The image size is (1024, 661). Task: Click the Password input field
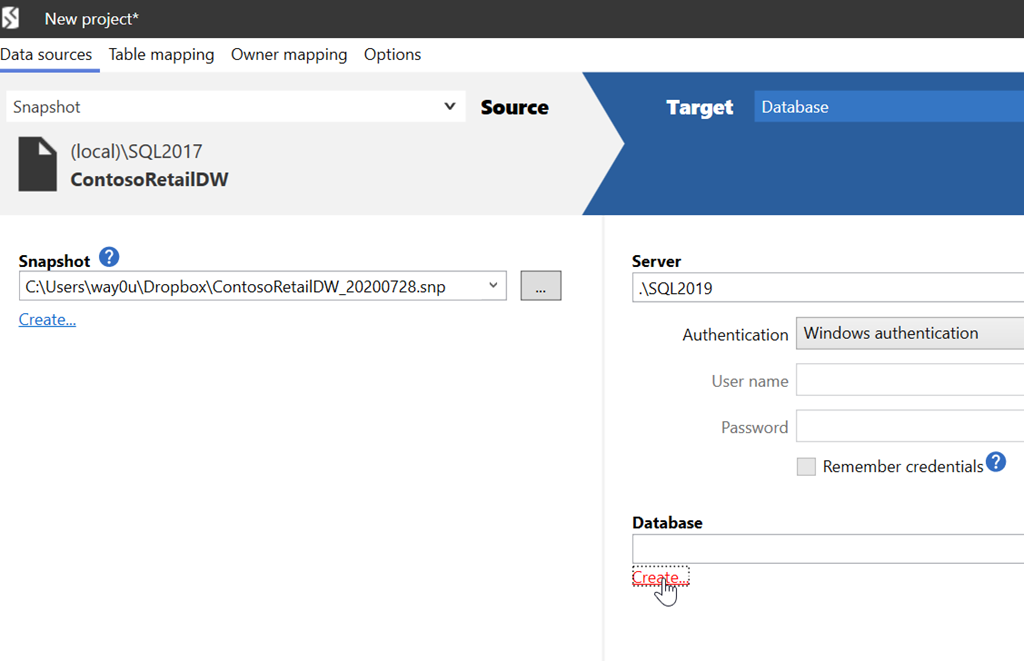point(909,427)
